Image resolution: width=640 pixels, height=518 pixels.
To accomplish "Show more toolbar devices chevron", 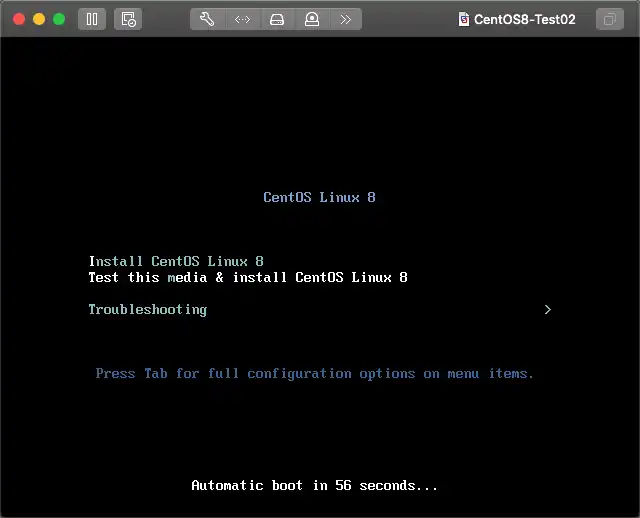I will (x=346, y=19).
